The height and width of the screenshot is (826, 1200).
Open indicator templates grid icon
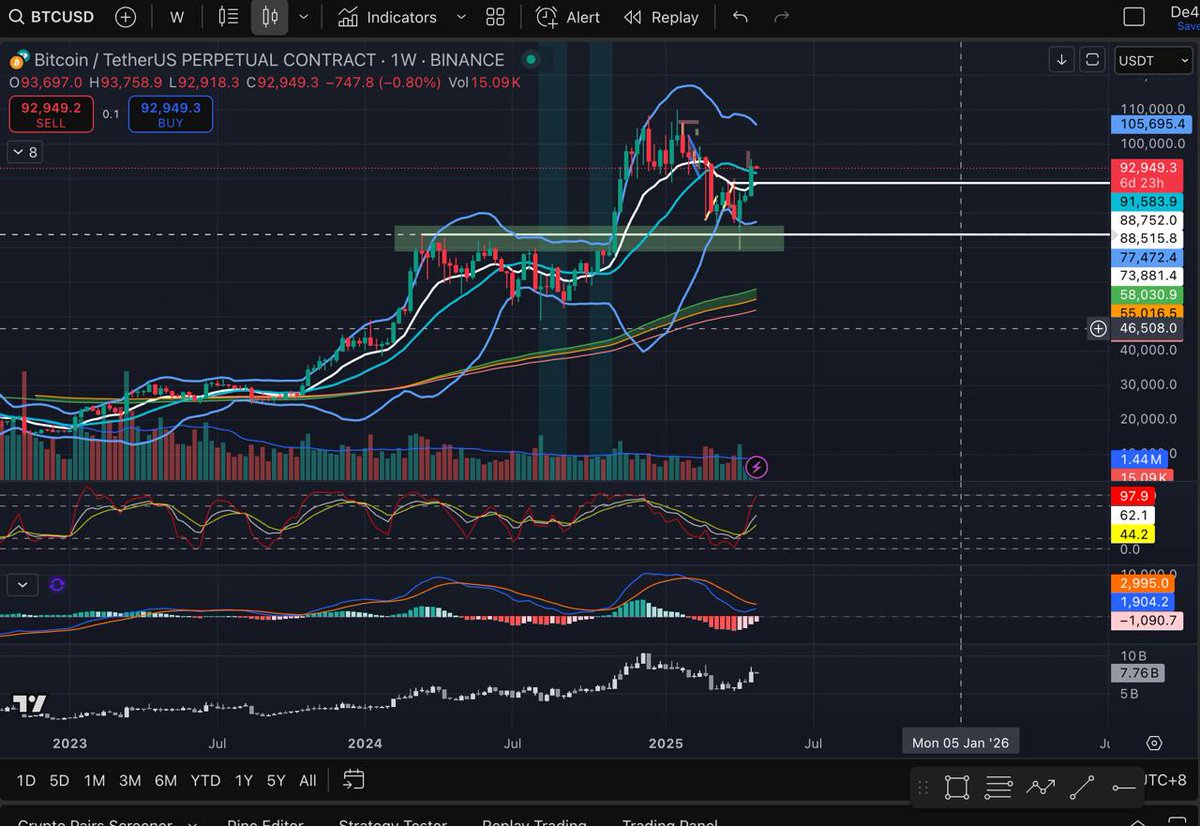coord(495,17)
